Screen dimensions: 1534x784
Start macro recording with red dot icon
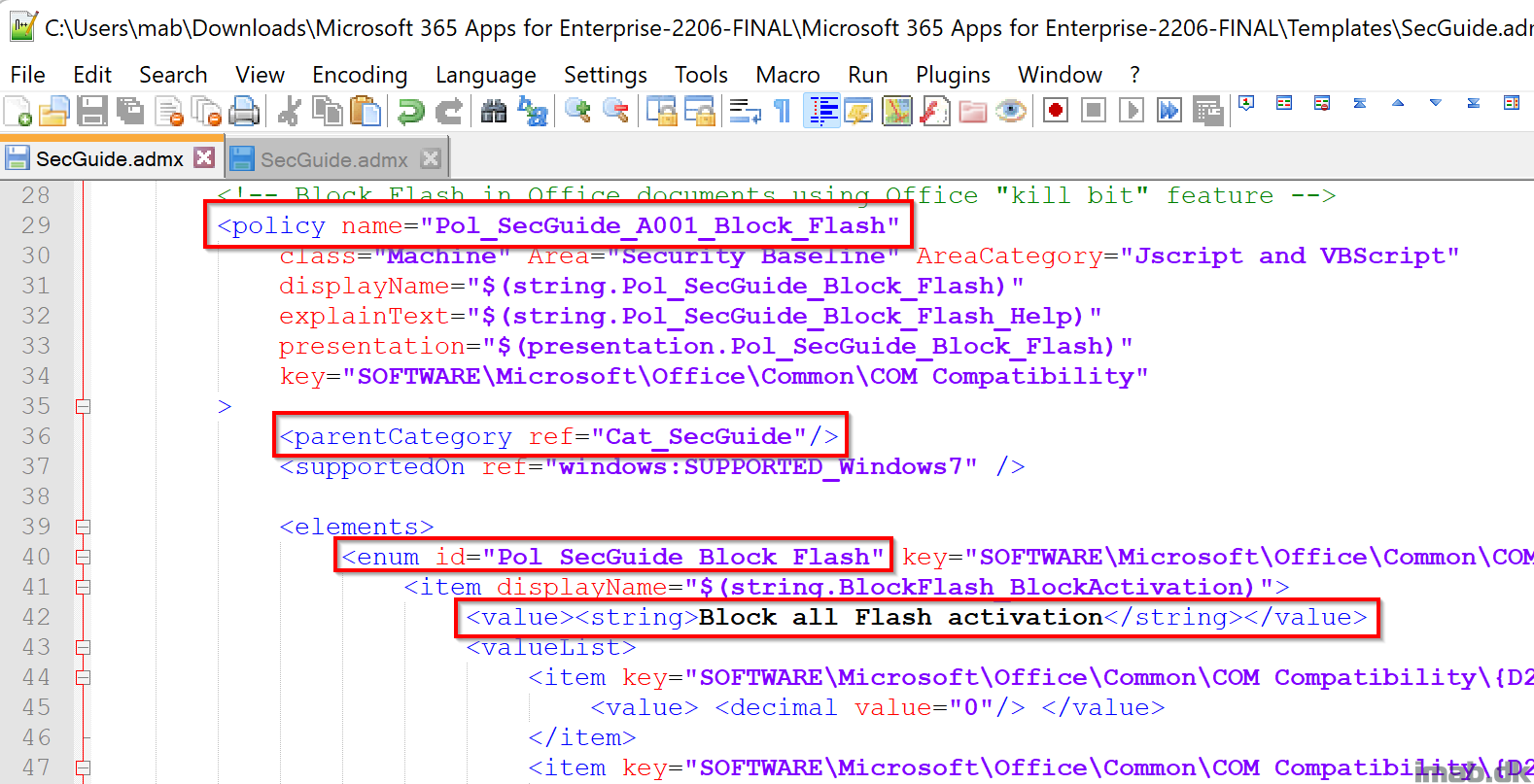coord(1056,111)
